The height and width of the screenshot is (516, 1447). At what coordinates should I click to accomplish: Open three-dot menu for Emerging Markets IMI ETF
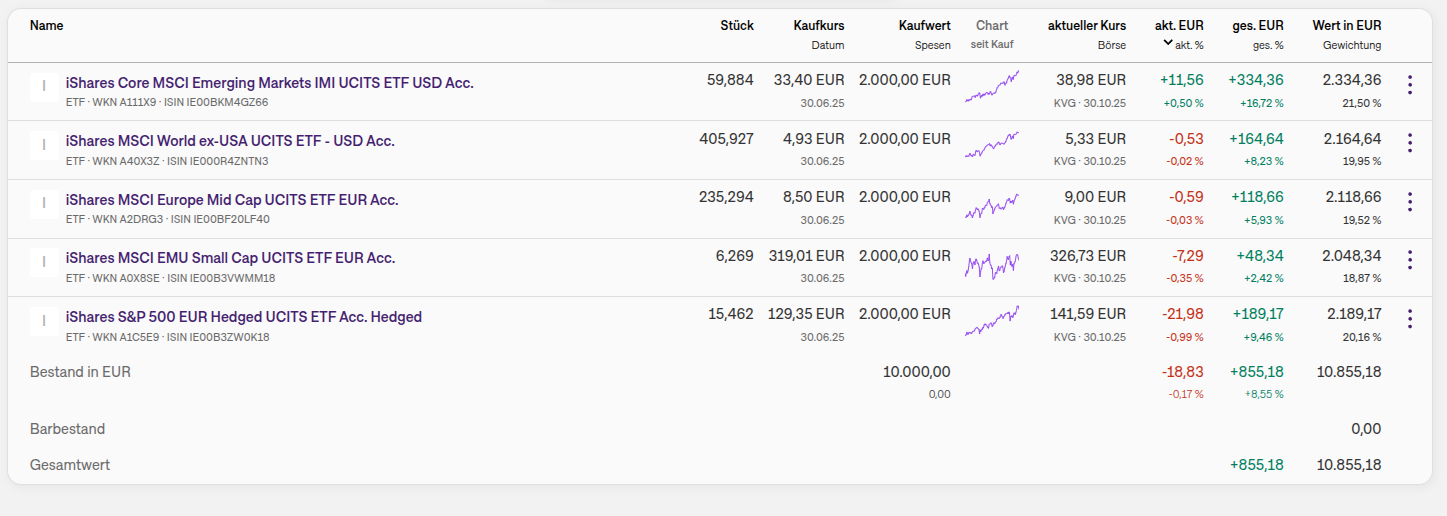[x=1410, y=85]
